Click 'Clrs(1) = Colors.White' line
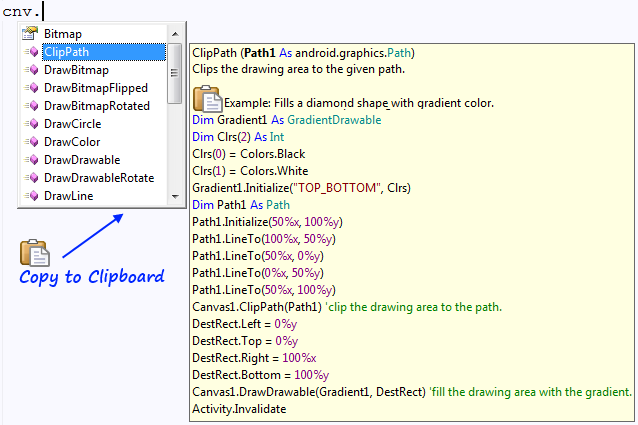The image size is (638, 425). (250, 171)
